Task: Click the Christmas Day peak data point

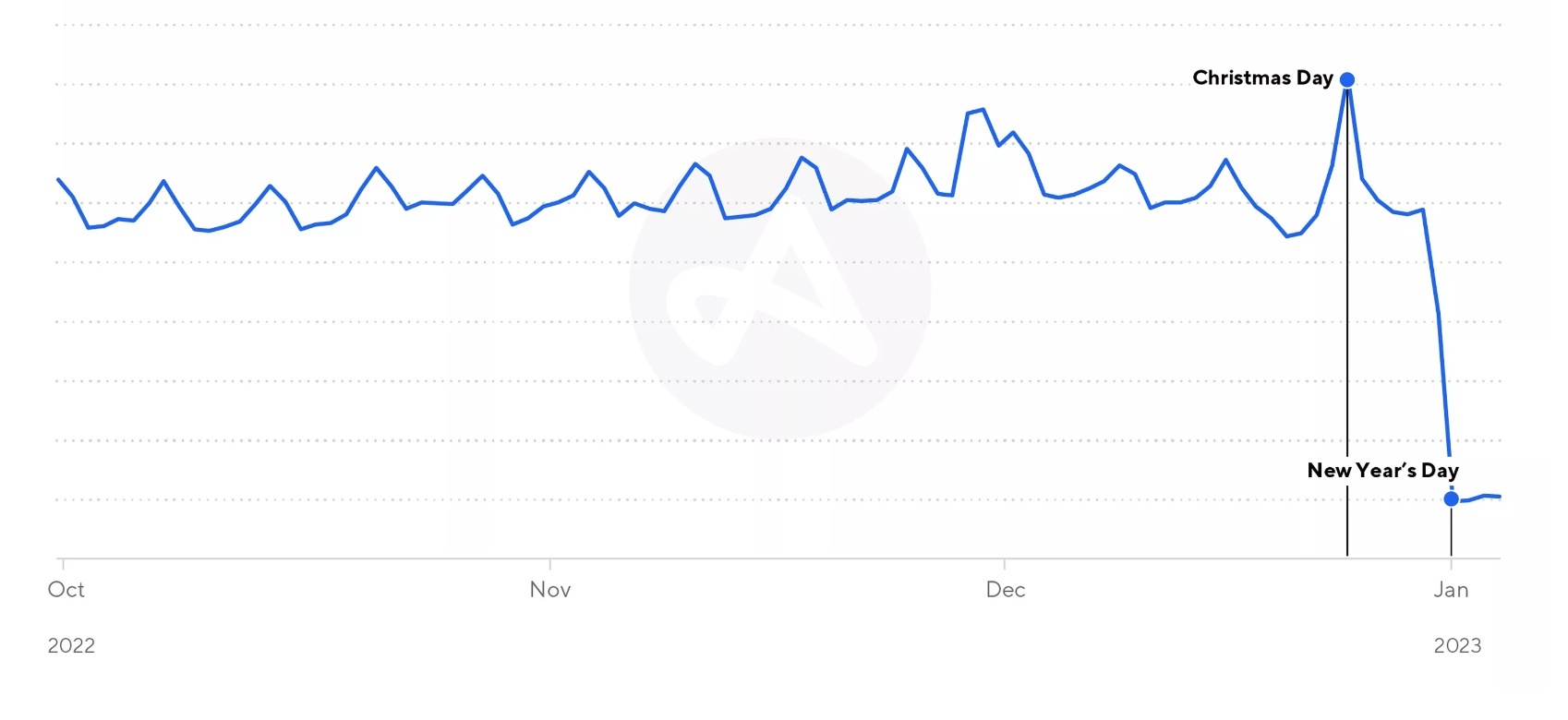Action: 1347,80
